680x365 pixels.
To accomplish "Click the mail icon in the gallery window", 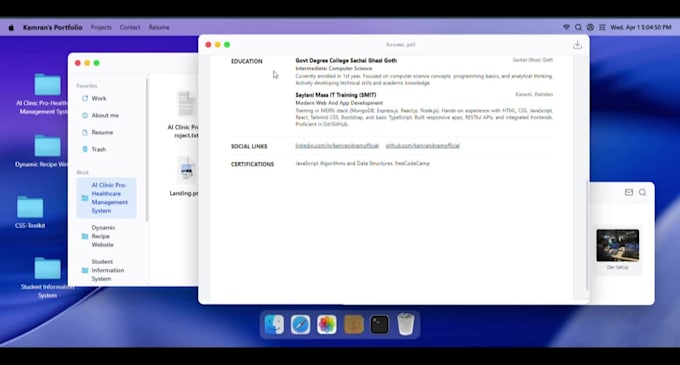I will click(629, 192).
